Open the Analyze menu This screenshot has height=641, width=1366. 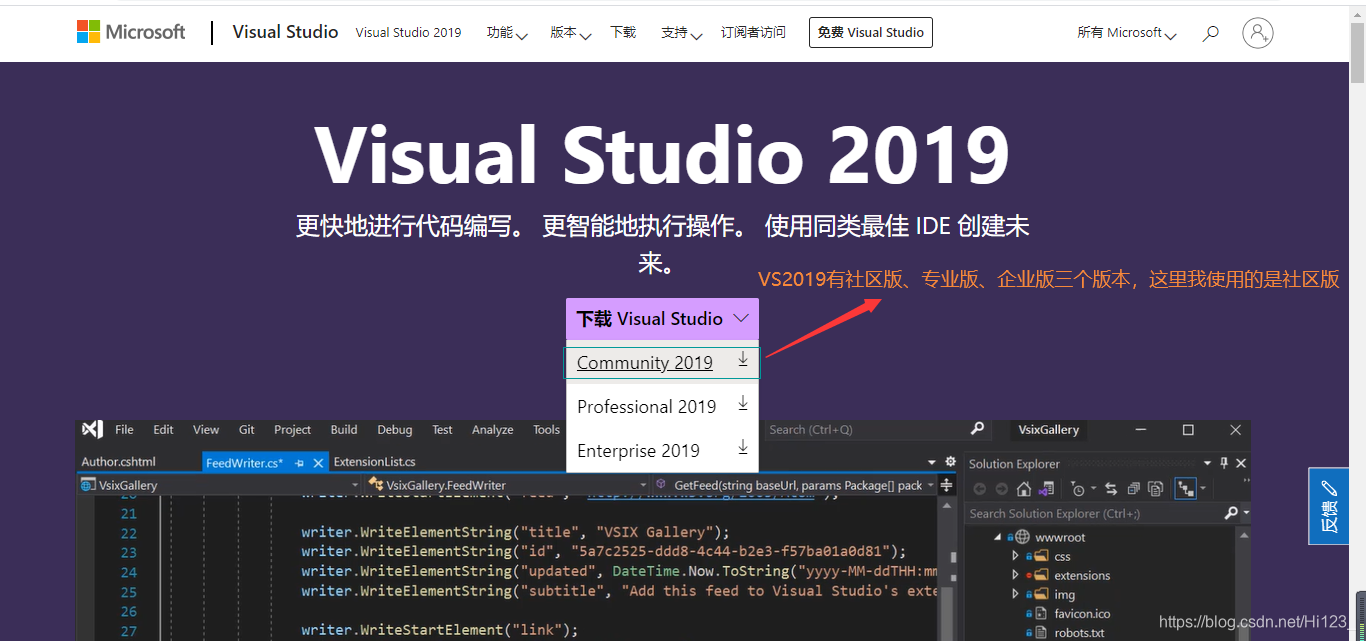coord(493,429)
